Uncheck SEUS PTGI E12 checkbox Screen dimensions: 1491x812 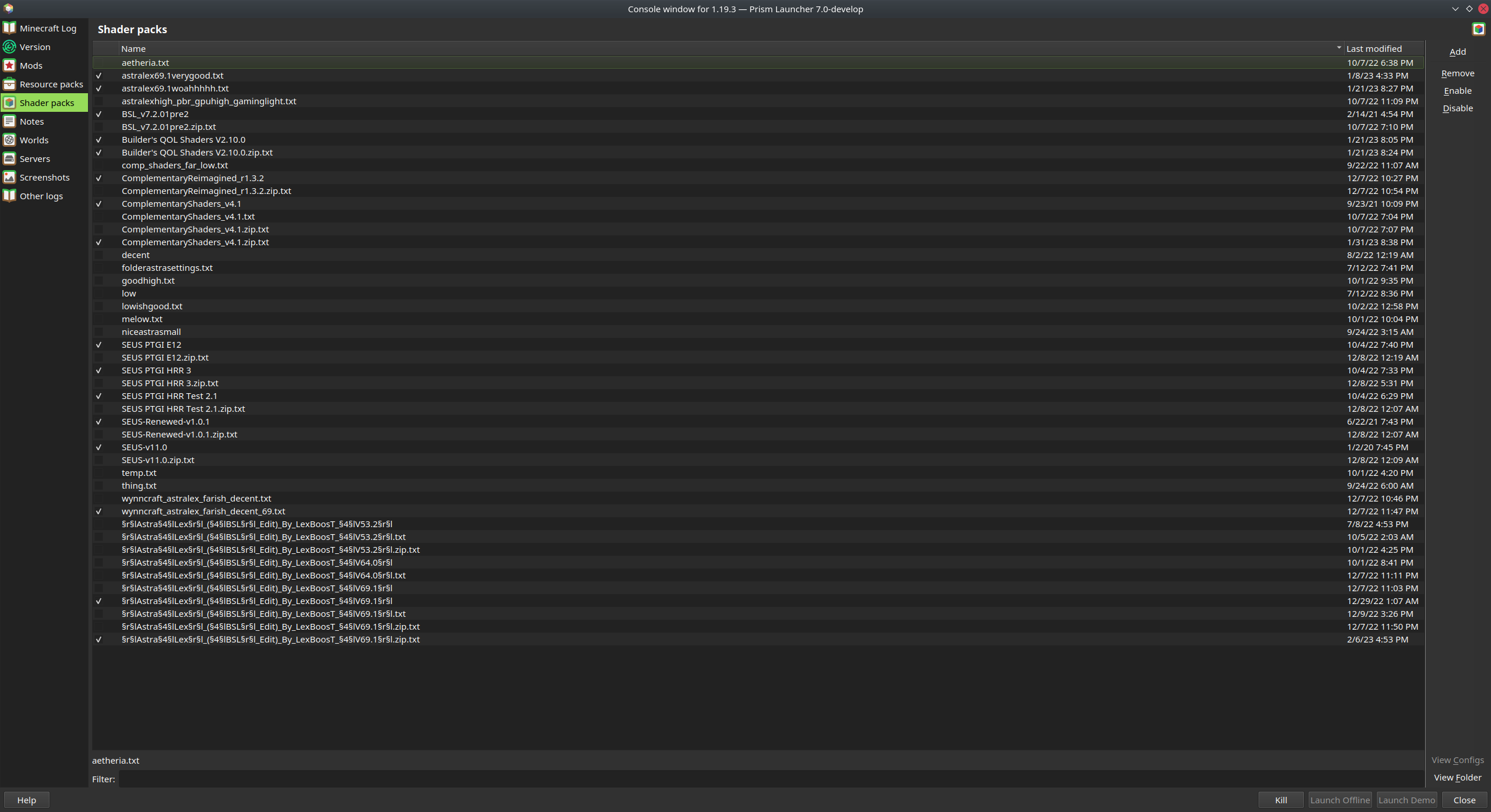[x=98, y=345]
